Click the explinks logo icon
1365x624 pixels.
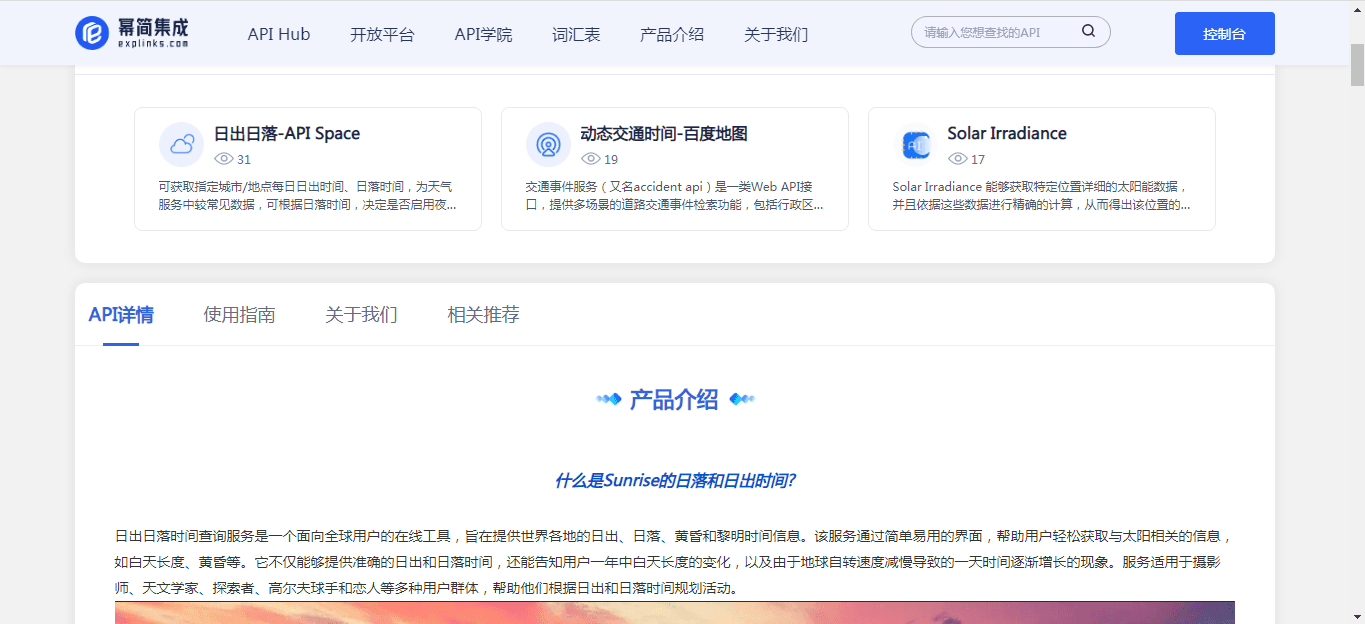[x=92, y=33]
